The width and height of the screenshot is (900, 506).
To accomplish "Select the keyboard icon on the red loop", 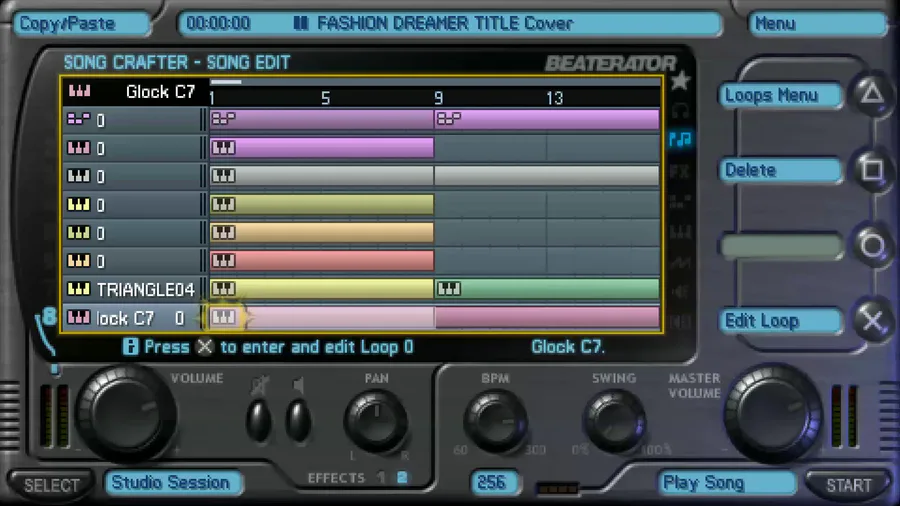I will pyautogui.click(x=223, y=260).
